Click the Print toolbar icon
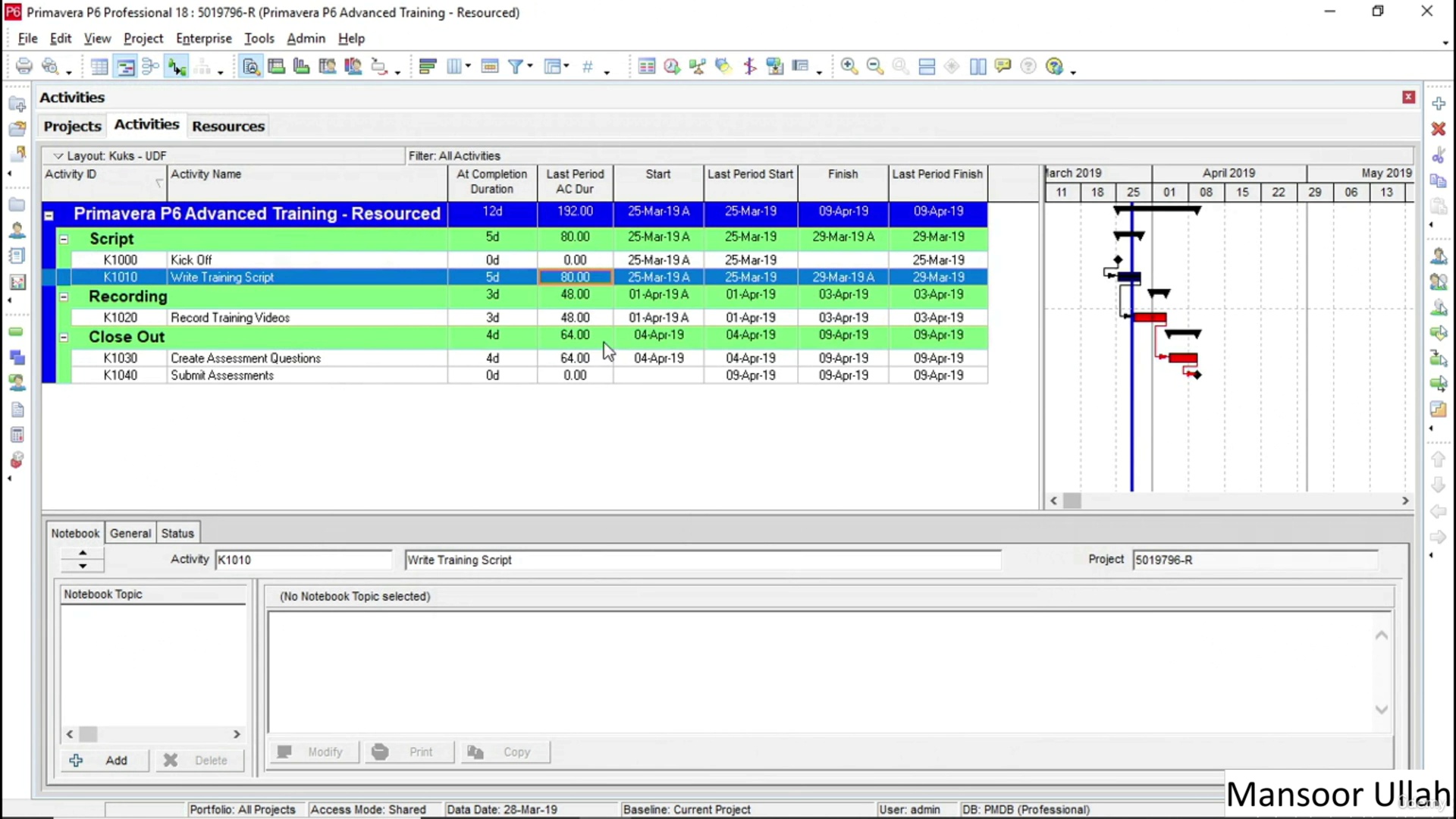 pyautogui.click(x=24, y=67)
